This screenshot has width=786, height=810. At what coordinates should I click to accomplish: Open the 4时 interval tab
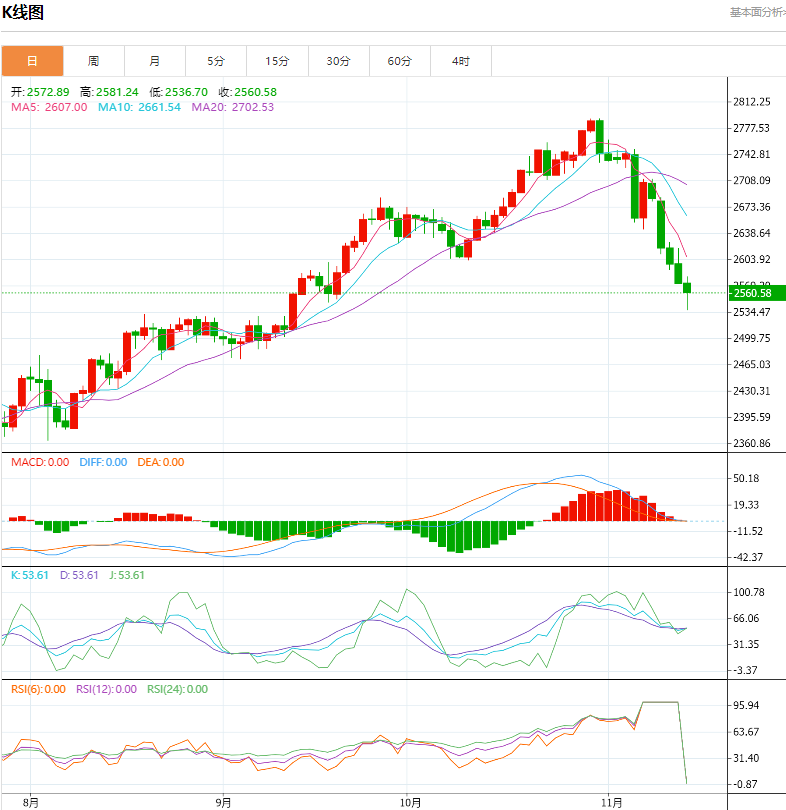click(x=461, y=61)
